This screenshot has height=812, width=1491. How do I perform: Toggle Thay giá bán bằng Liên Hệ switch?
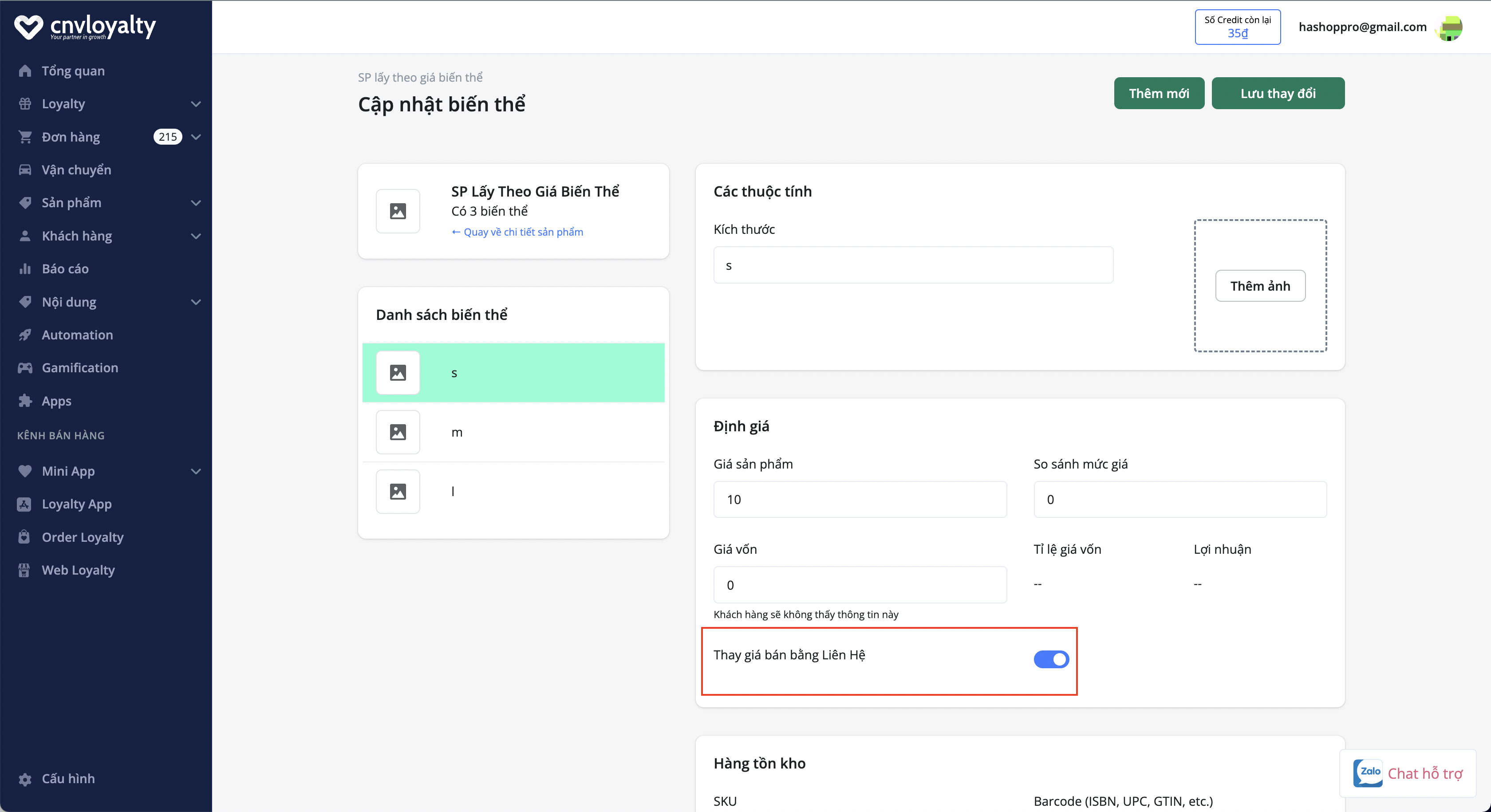coord(1051,659)
